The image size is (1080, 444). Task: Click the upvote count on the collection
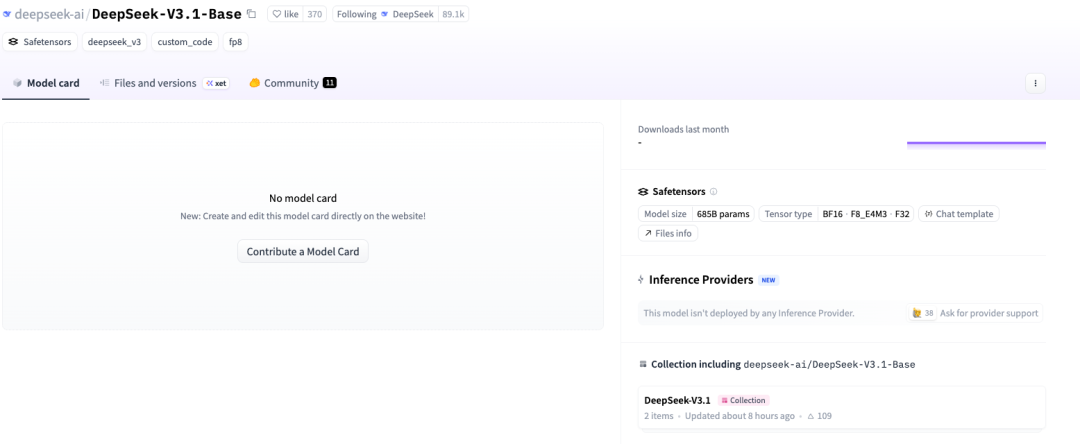point(819,416)
